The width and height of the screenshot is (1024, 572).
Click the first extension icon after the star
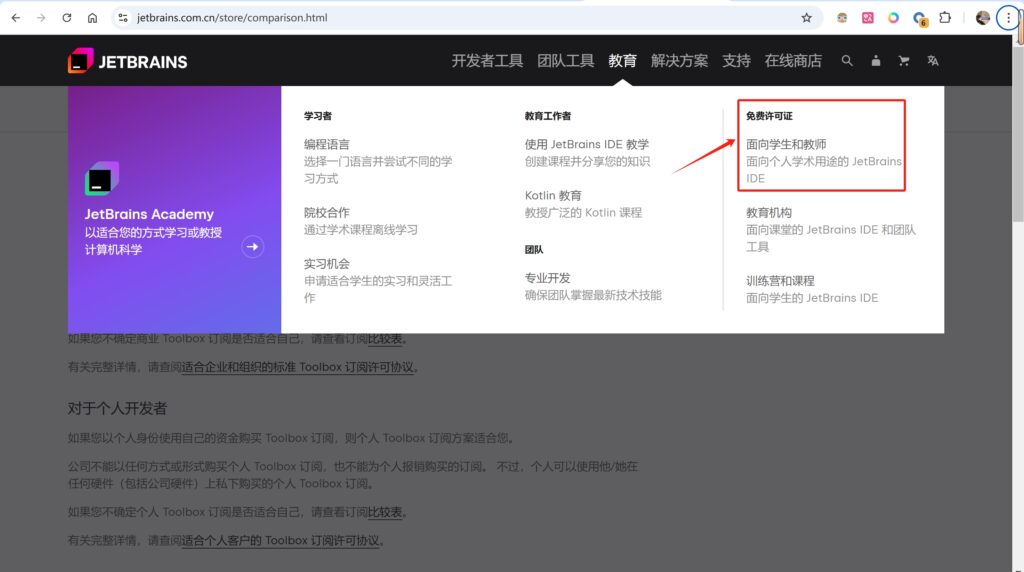coord(842,18)
